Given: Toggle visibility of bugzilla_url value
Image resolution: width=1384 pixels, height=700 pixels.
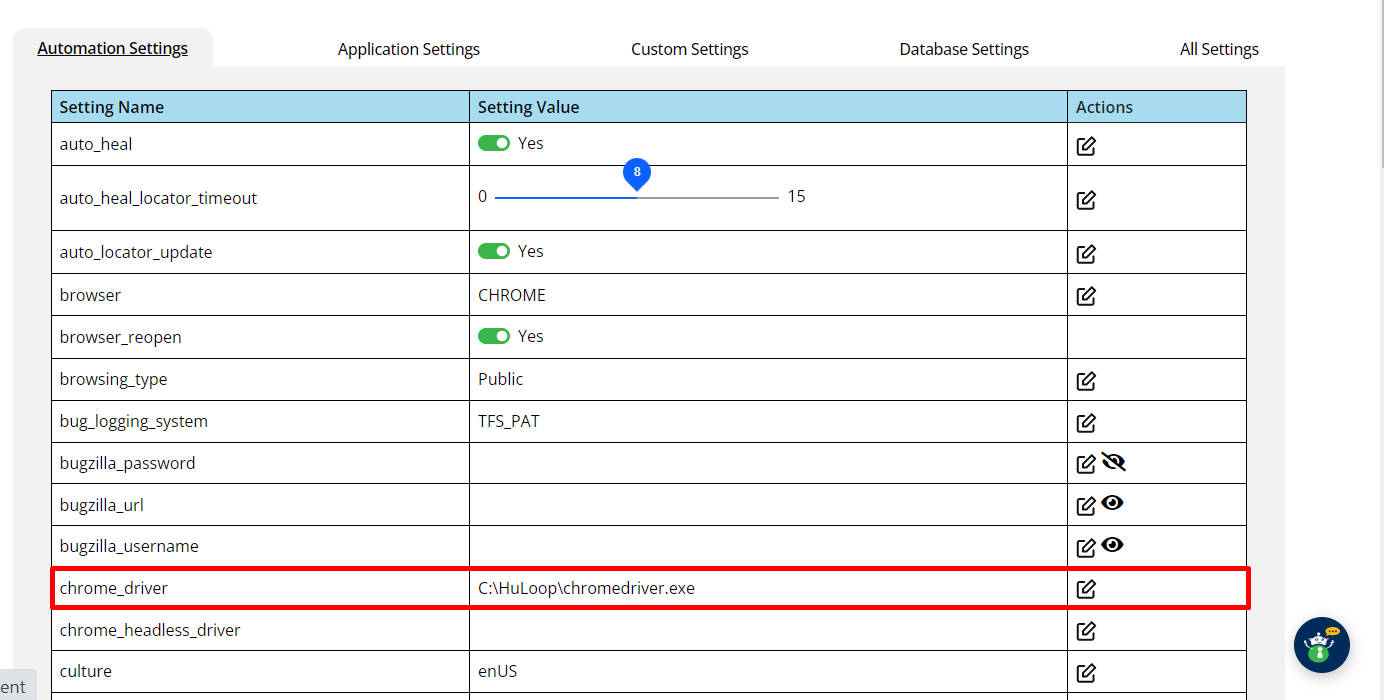Looking at the screenshot, I should (1112, 503).
